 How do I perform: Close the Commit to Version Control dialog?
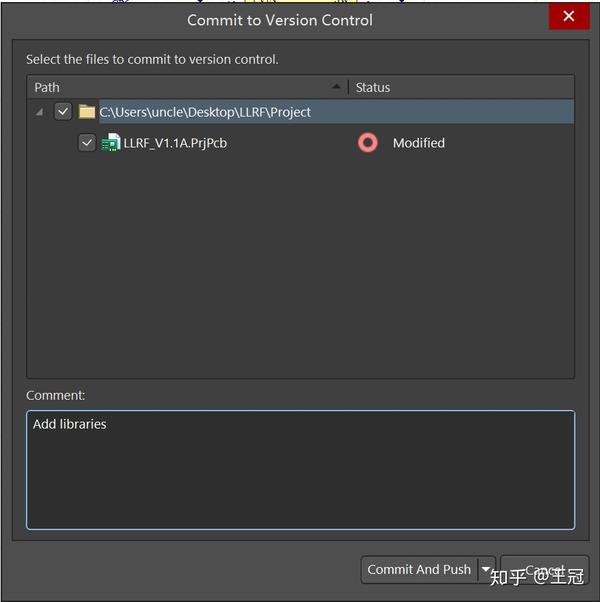568,17
